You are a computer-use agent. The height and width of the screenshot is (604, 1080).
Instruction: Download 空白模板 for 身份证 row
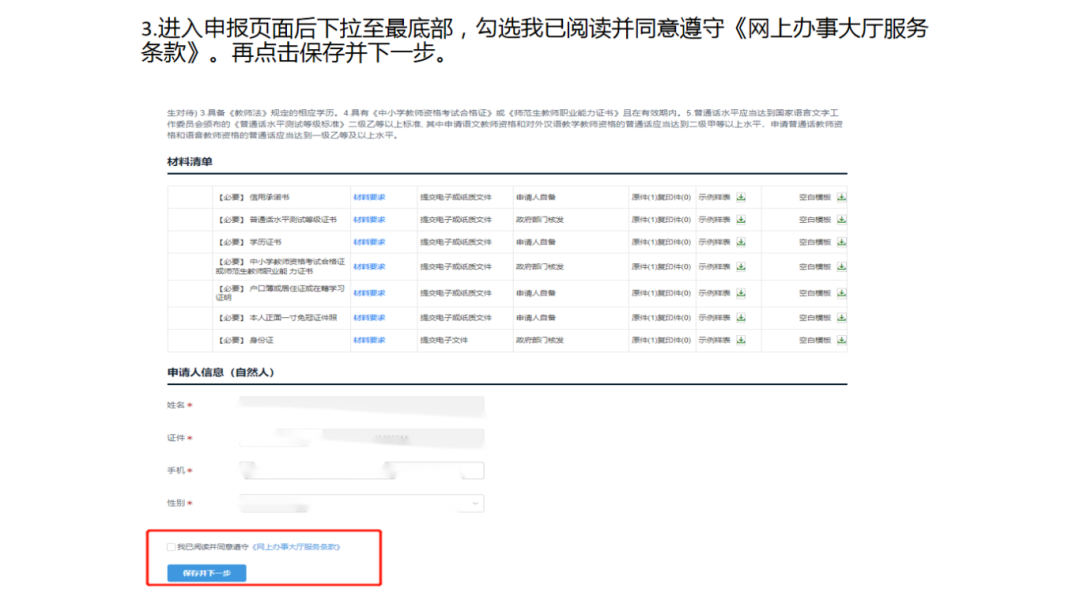coord(841,340)
